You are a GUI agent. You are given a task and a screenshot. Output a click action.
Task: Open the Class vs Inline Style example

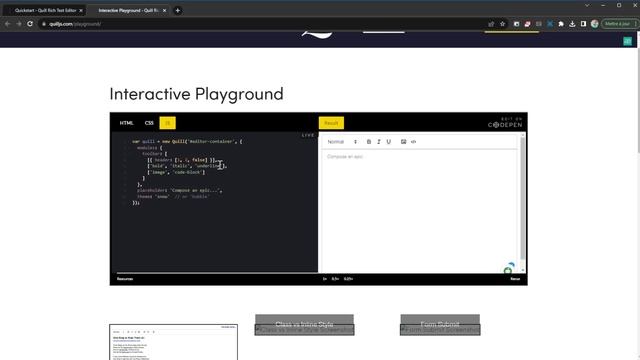(x=304, y=325)
